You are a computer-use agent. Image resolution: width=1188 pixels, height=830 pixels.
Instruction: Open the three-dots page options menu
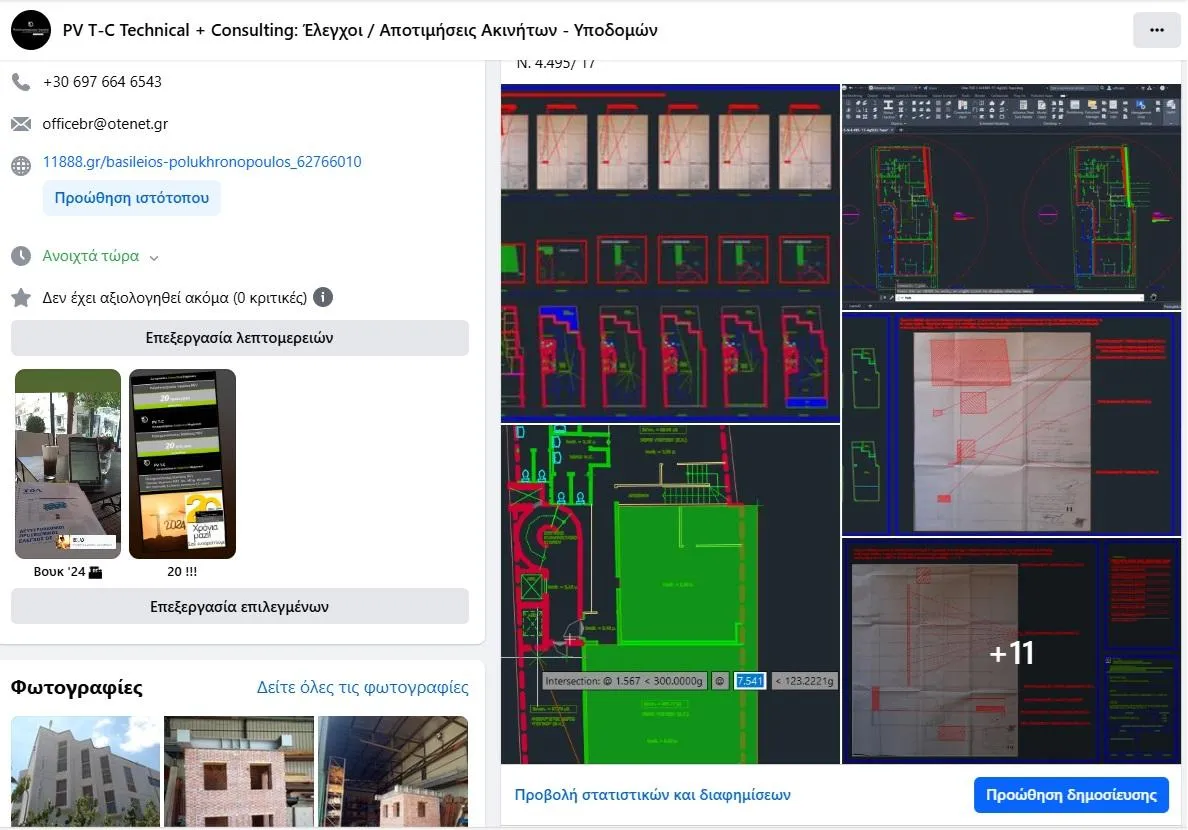[1156, 30]
